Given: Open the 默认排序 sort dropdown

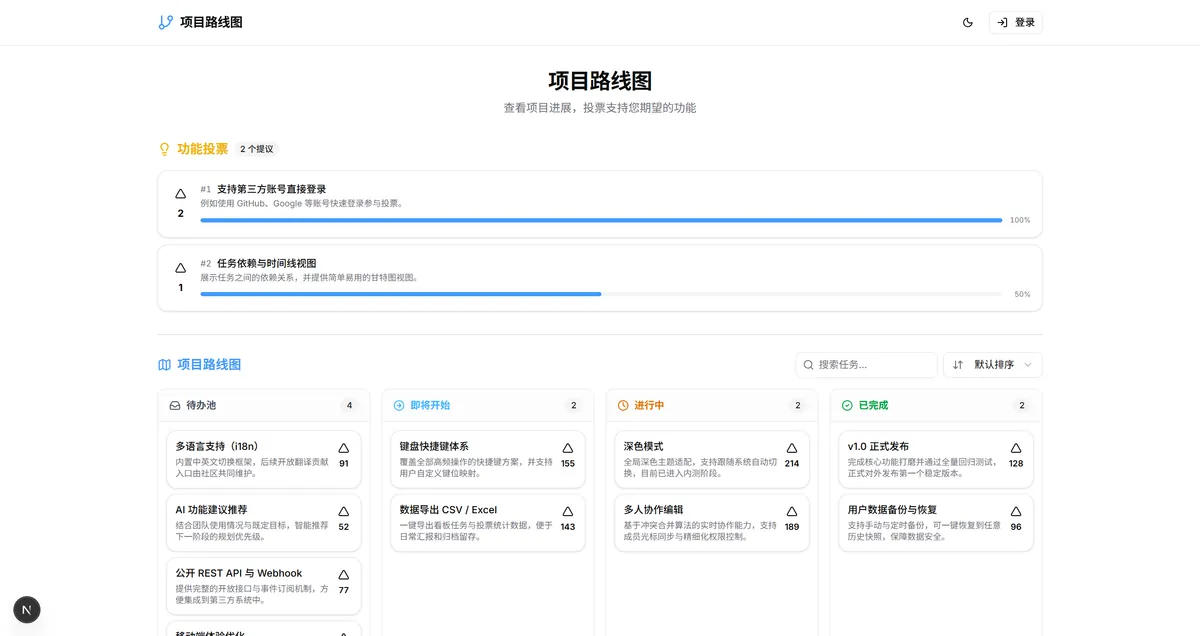Looking at the screenshot, I should pos(993,365).
